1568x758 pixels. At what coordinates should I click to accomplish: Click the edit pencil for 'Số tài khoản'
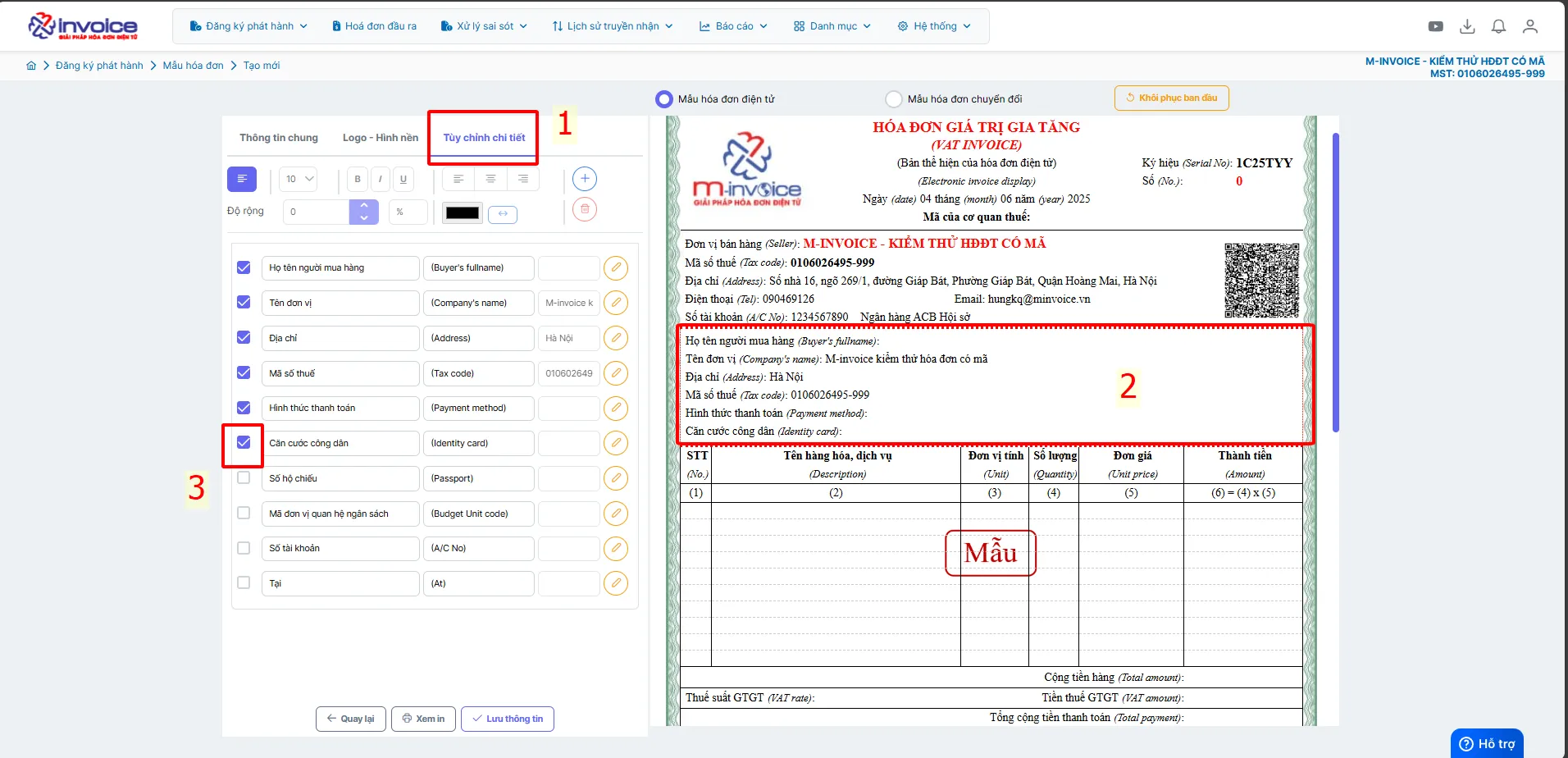pos(616,548)
